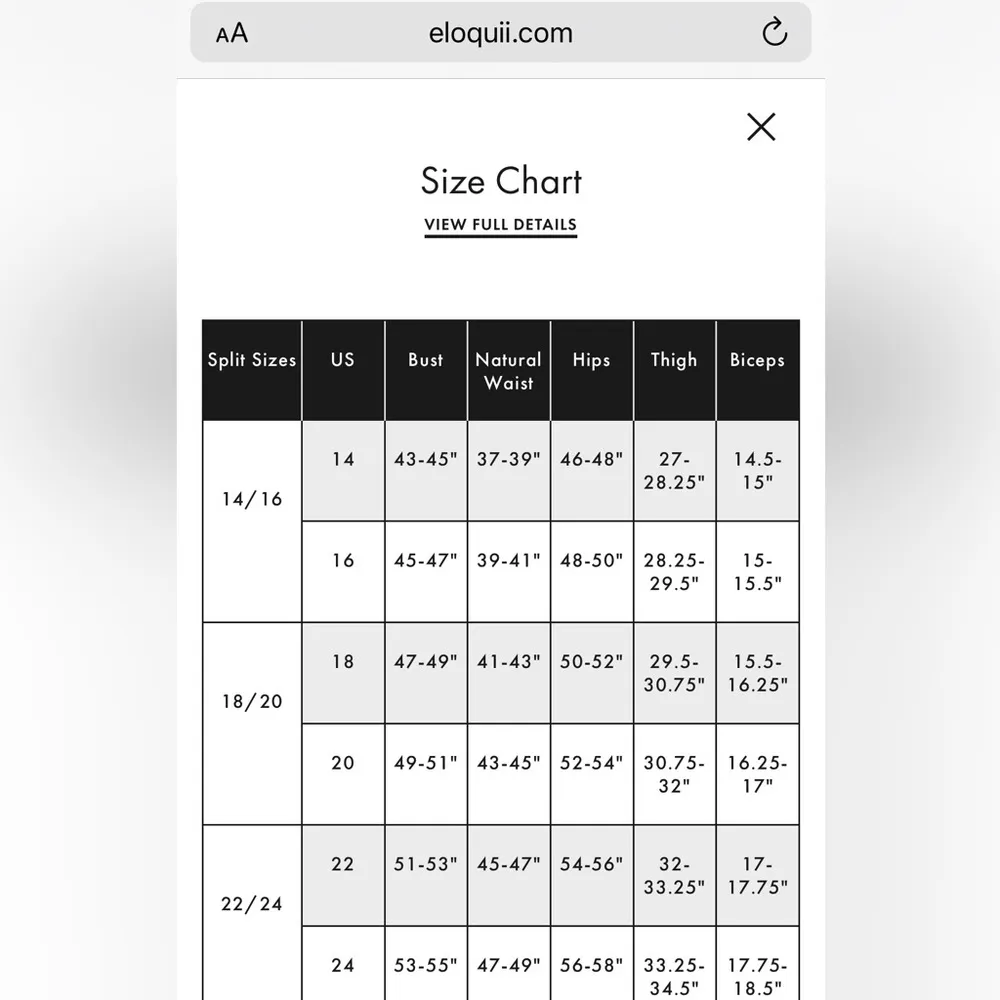The width and height of the screenshot is (1000, 1000).
Task: Open the View Full Details link
Action: [500, 225]
